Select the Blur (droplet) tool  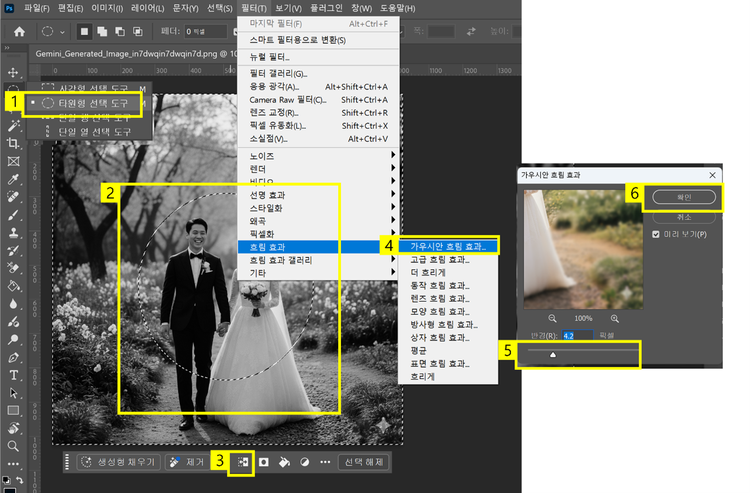coord(13,304)
